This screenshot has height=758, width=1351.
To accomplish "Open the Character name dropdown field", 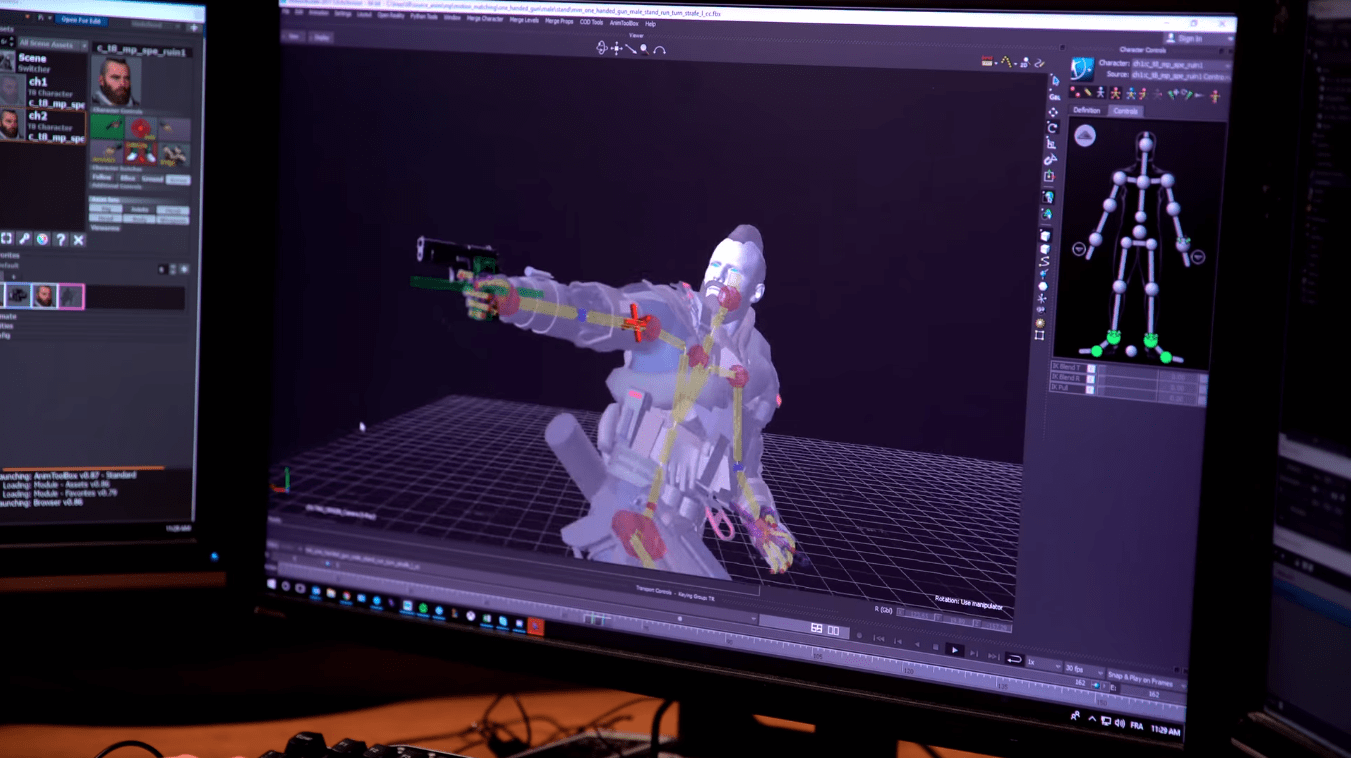I will 1179,64.
